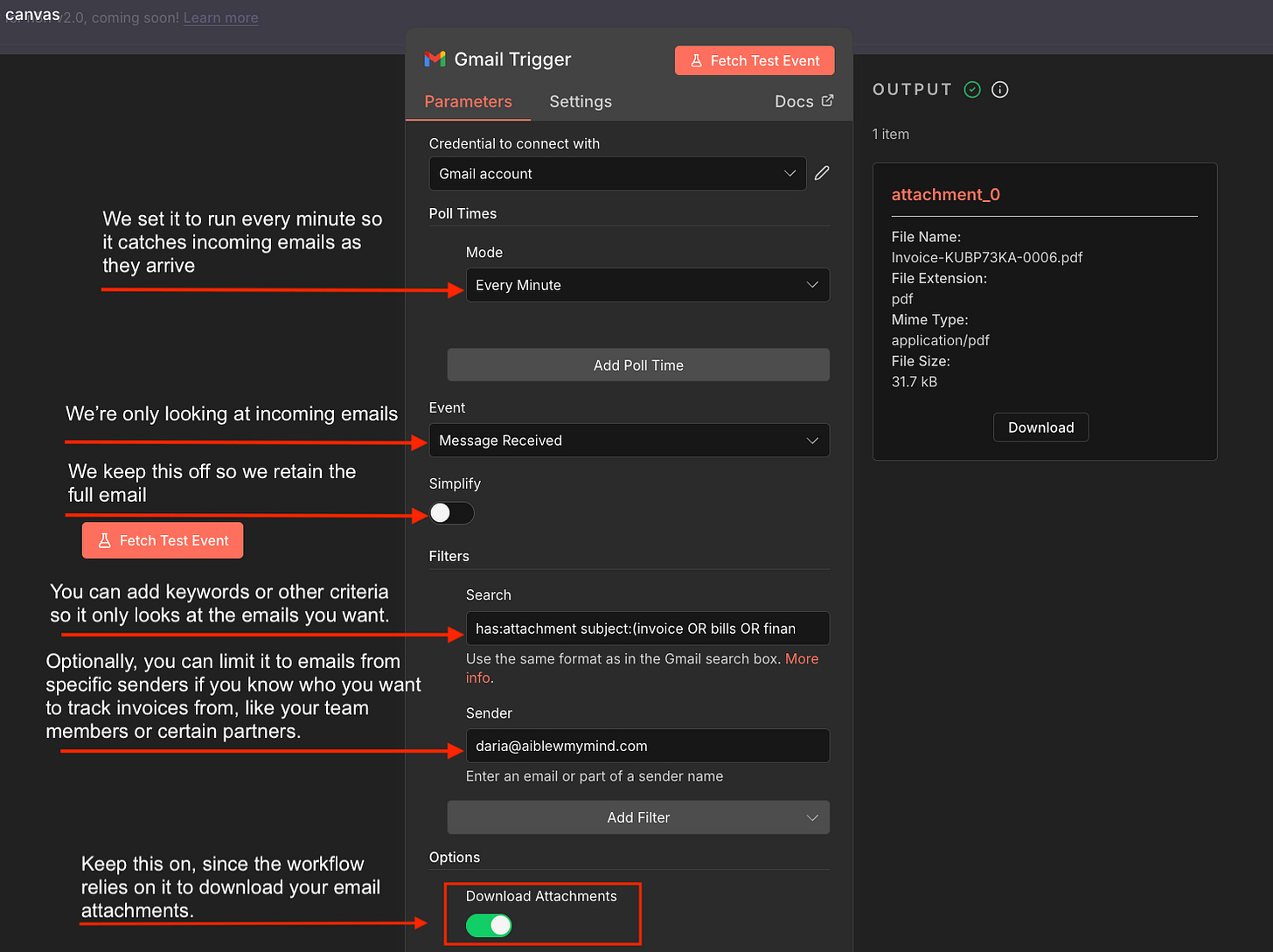The image size is (1273, 952).
Task: Open the Gmail account credential dropdown
Action: coord(617,173)
